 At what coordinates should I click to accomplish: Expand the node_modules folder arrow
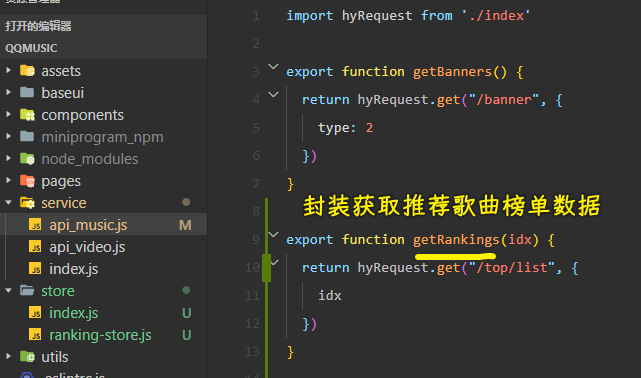click(8, 159)
